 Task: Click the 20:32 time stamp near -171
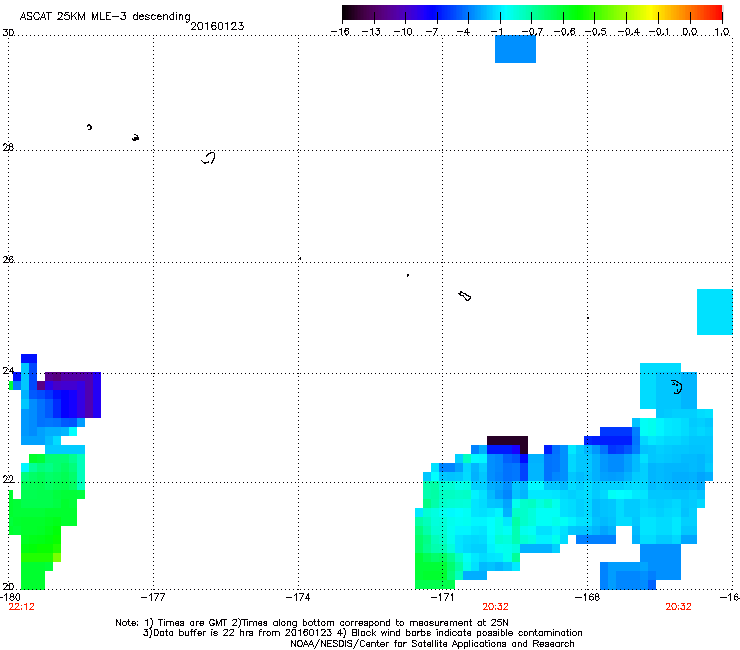tap(496, 607)
